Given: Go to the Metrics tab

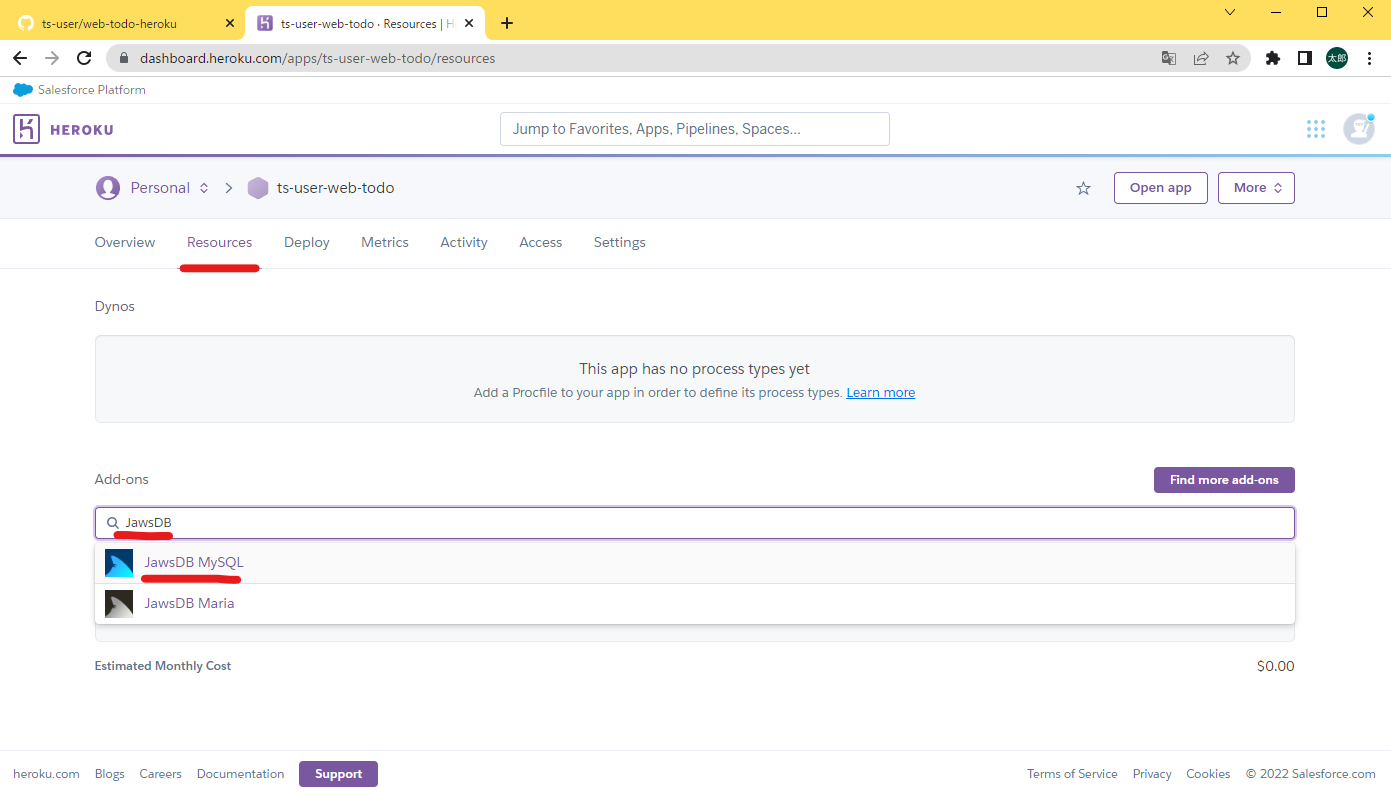Looking at the screenshot, I should [x=385, y=242].
